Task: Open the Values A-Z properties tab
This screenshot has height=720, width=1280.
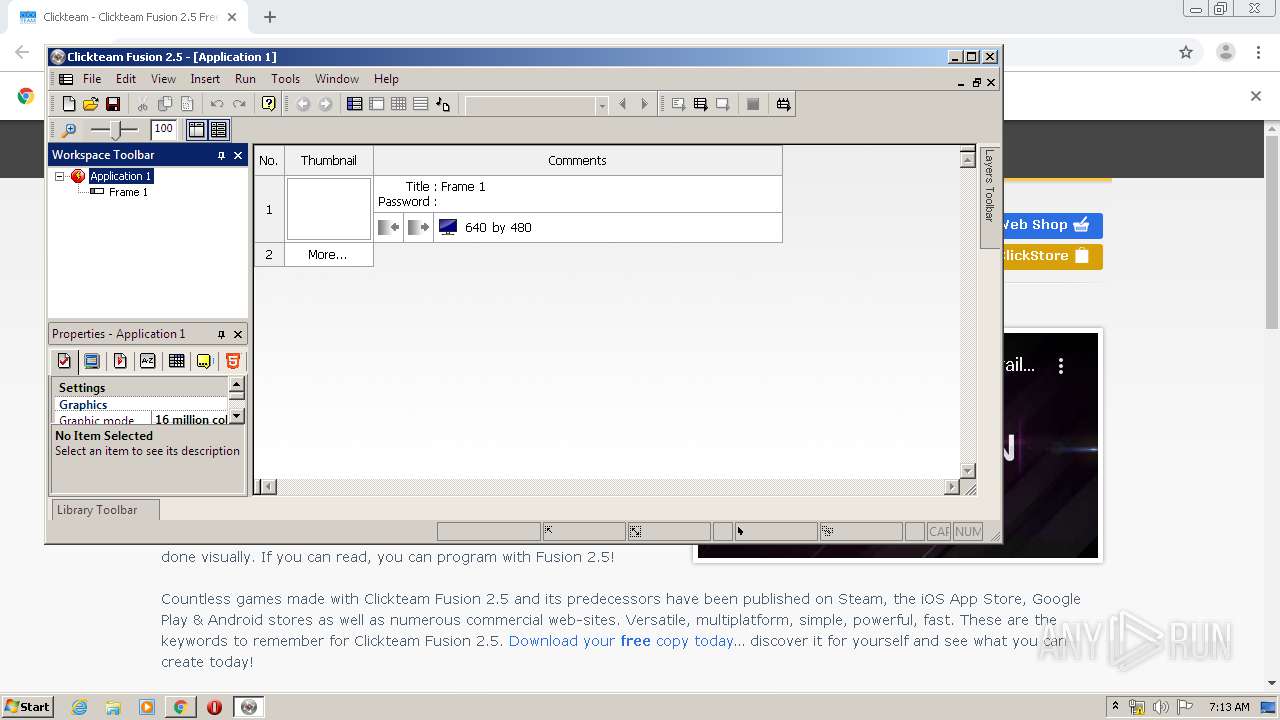Action: 148,361
